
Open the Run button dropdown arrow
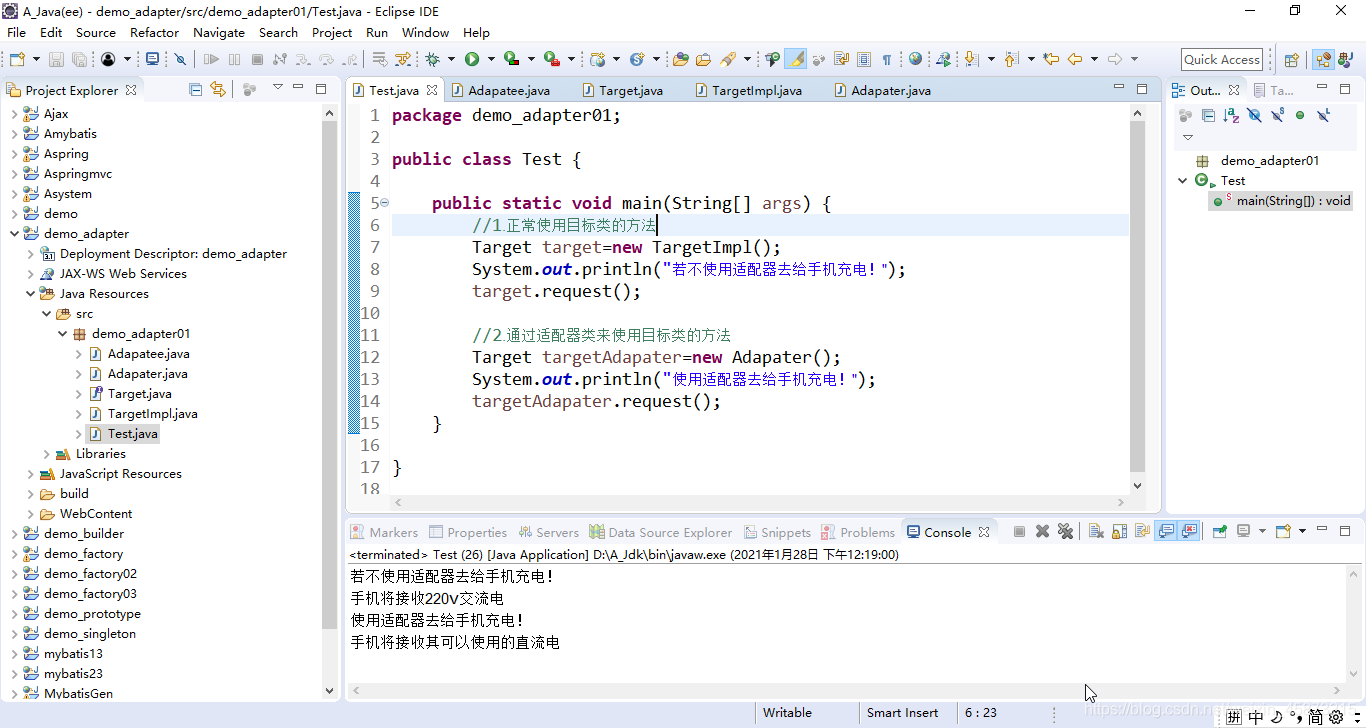point(491,59)
